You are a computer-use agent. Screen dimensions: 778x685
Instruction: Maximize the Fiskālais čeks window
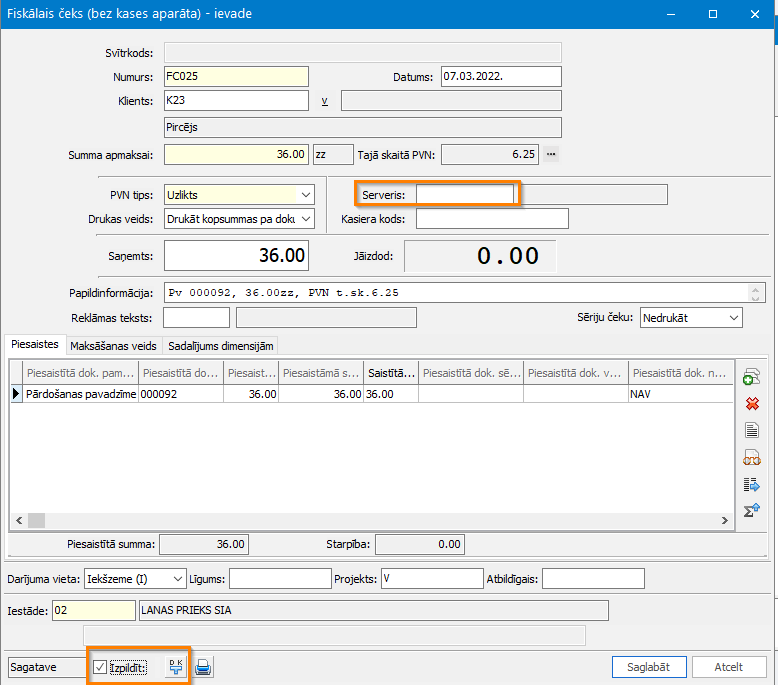[x=713, y=14]
